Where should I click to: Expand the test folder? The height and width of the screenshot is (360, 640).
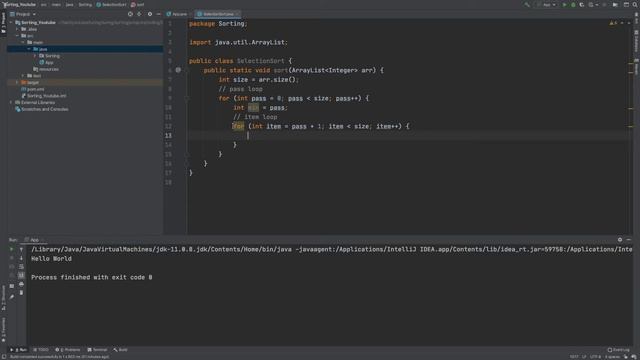23,76
